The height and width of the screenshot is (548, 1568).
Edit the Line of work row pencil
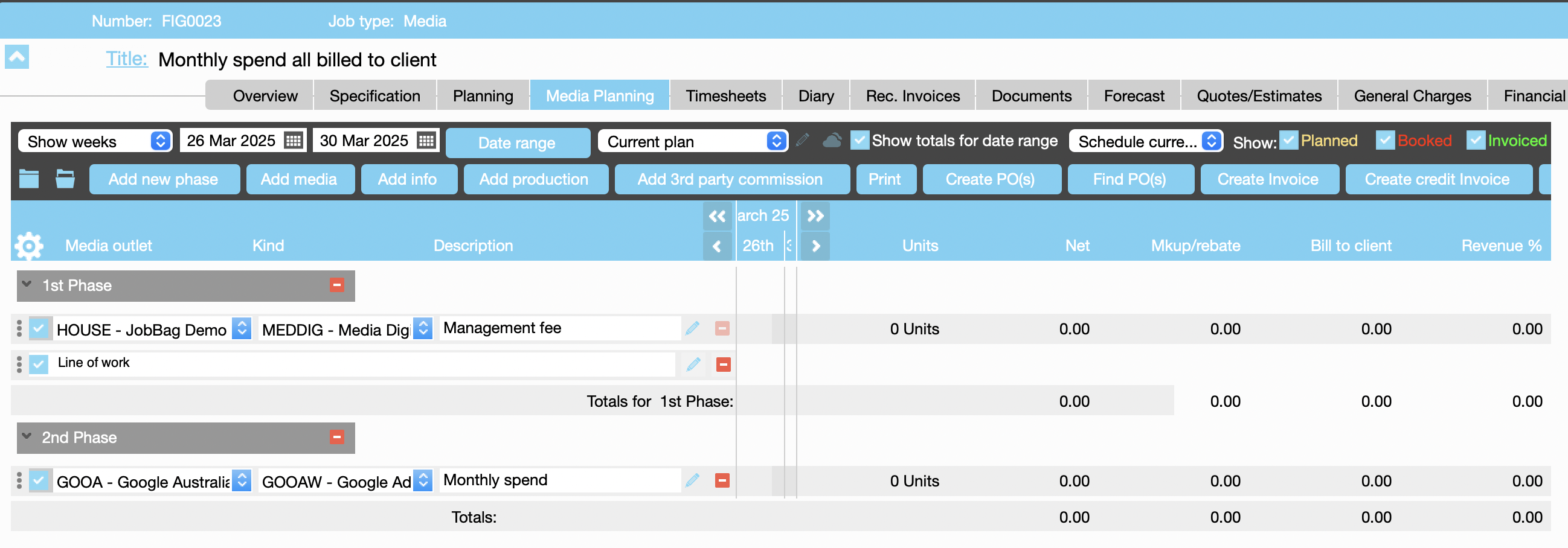[693, 365]
